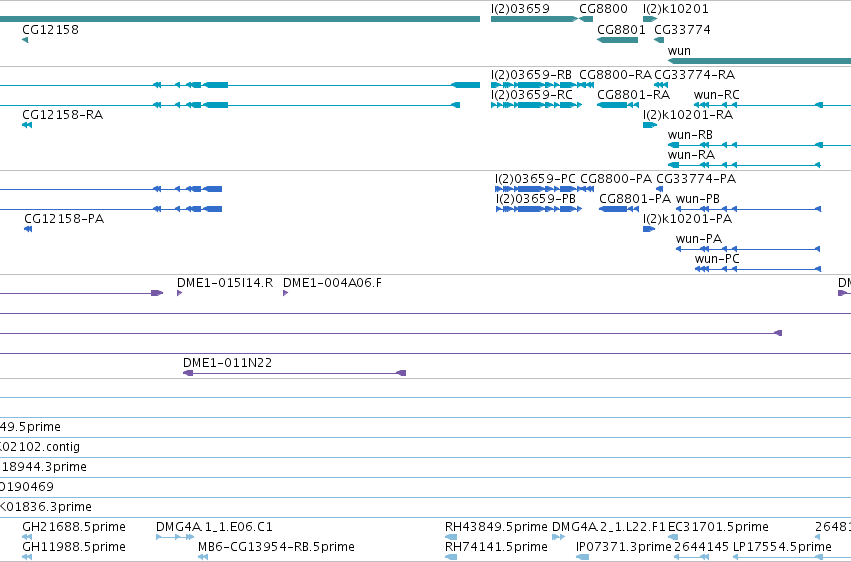
Task: Select the wun-RC transcript label
Action: (716, 95)
